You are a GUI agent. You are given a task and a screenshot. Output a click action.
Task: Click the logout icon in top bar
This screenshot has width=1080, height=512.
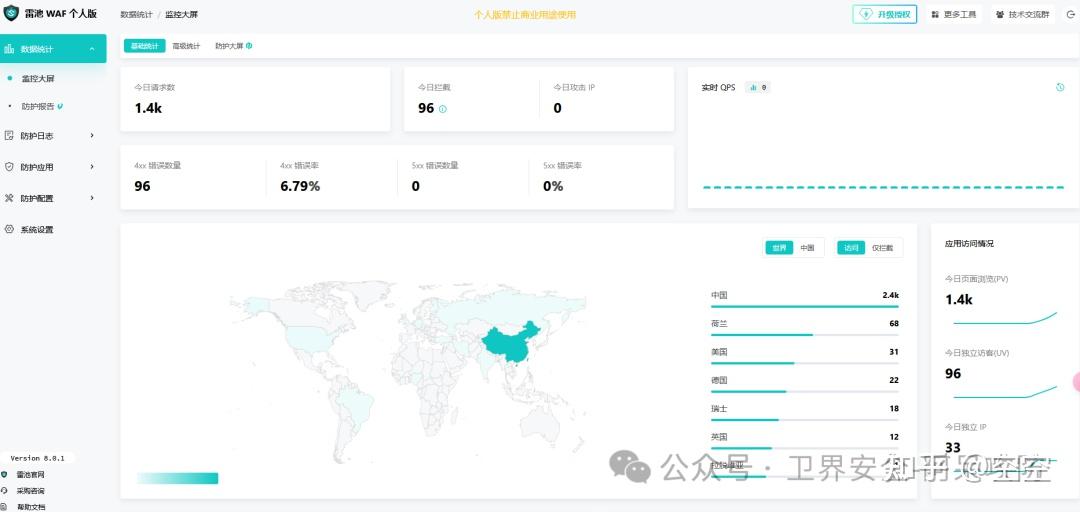(1068, 15)
